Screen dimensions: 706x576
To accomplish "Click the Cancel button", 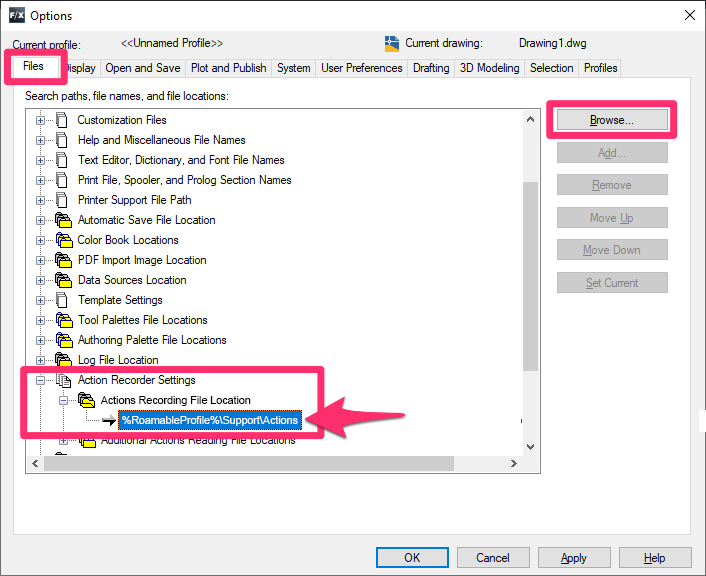I will tap(493, 558).
